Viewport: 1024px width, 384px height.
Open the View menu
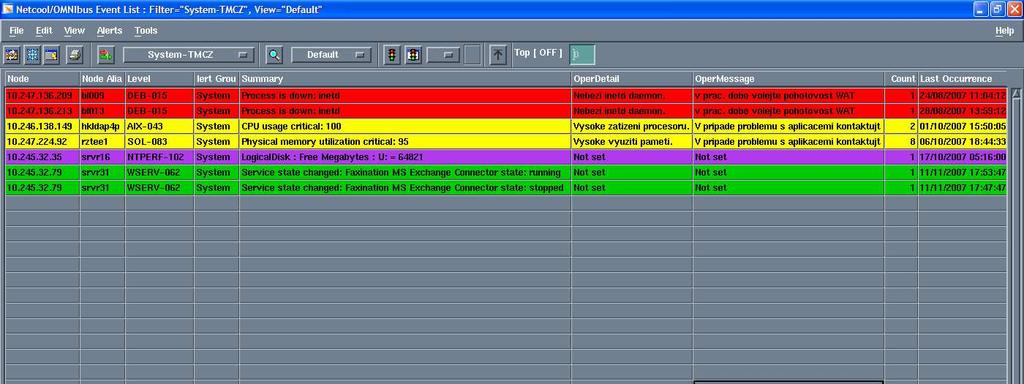(x=74, y=31)
